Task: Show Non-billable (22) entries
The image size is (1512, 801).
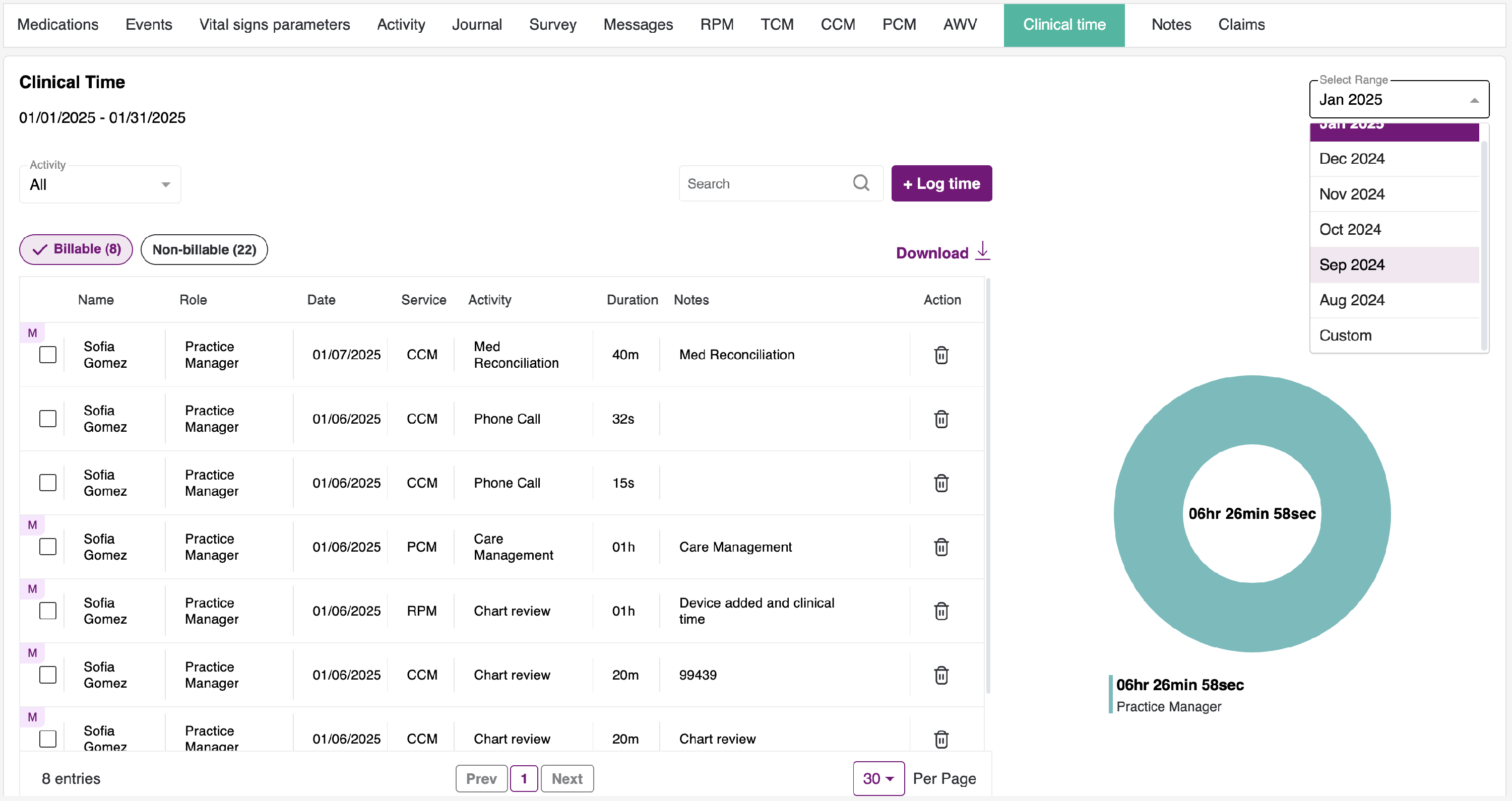Action: (x=204, y=249)
